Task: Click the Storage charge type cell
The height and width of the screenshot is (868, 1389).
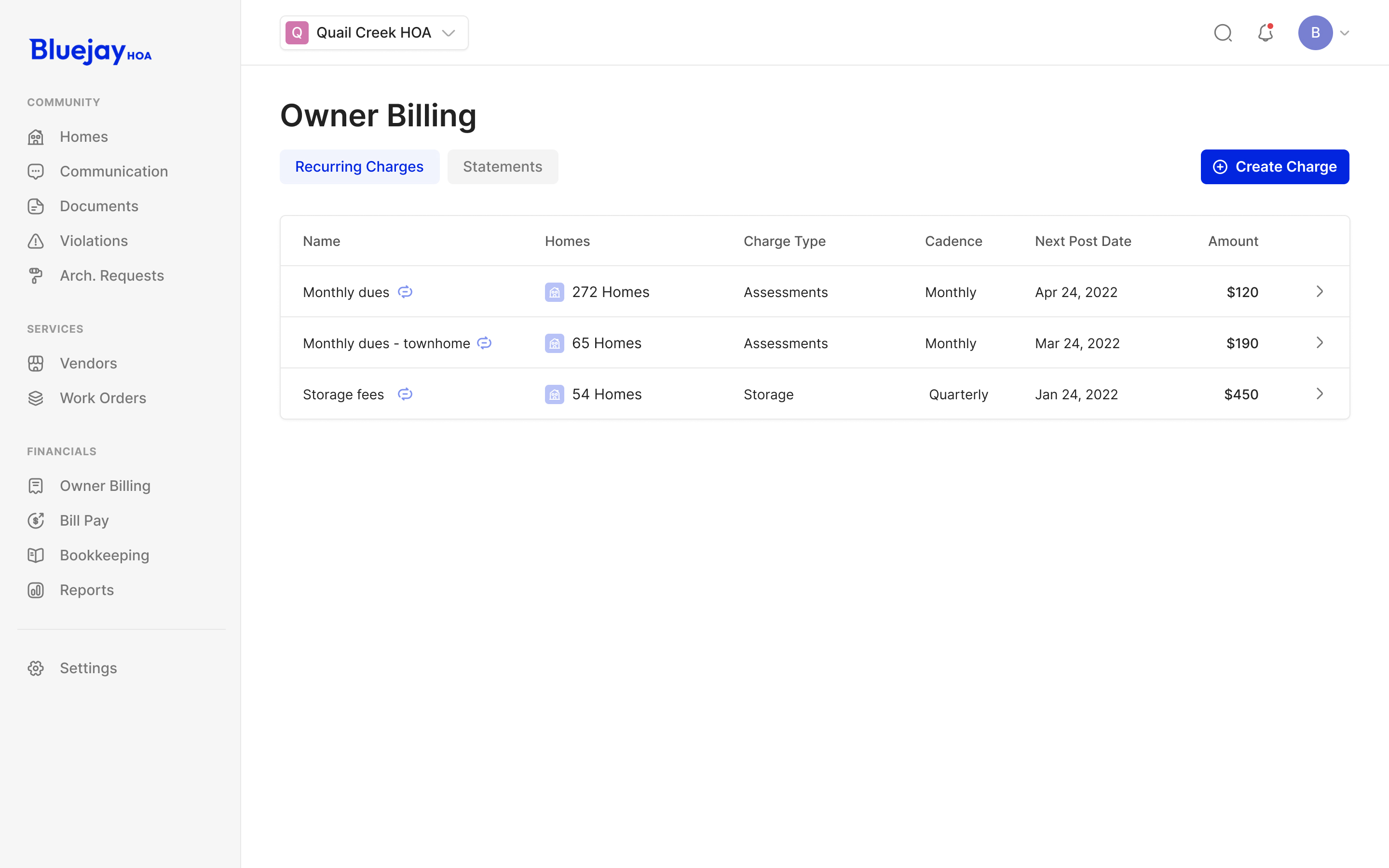Action: click(x=769, y=395)
